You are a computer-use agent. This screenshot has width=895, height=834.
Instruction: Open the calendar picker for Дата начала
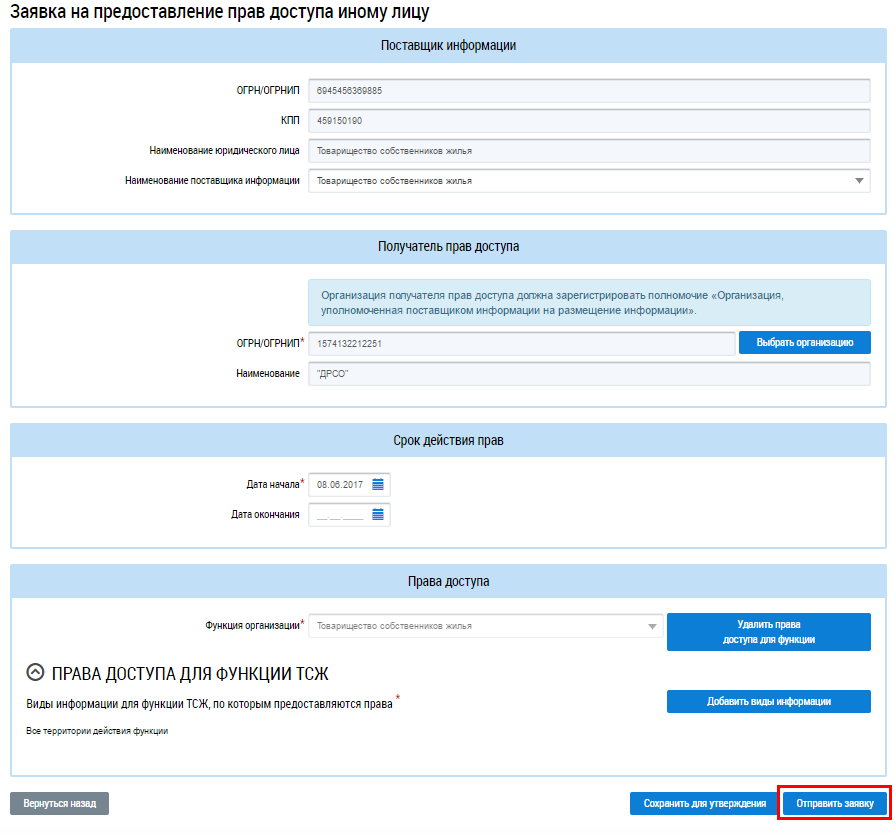click(378, 484)
